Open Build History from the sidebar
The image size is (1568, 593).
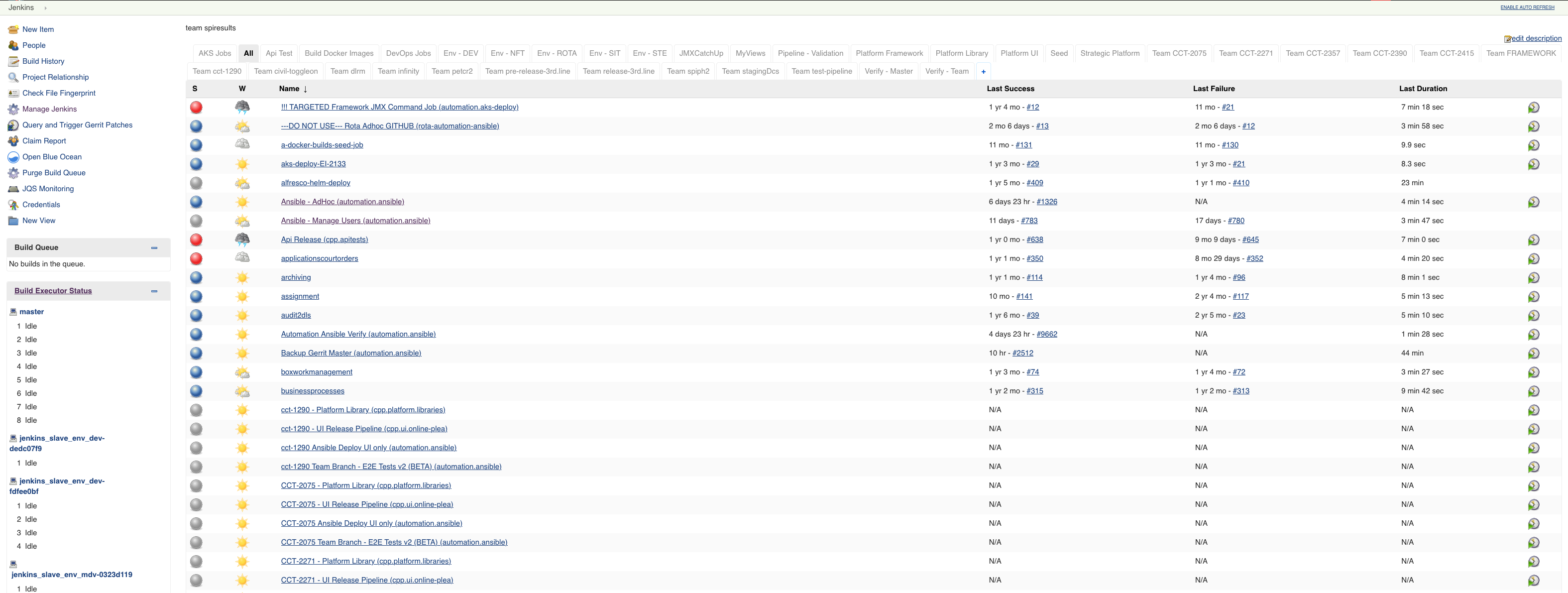point(43,61)
